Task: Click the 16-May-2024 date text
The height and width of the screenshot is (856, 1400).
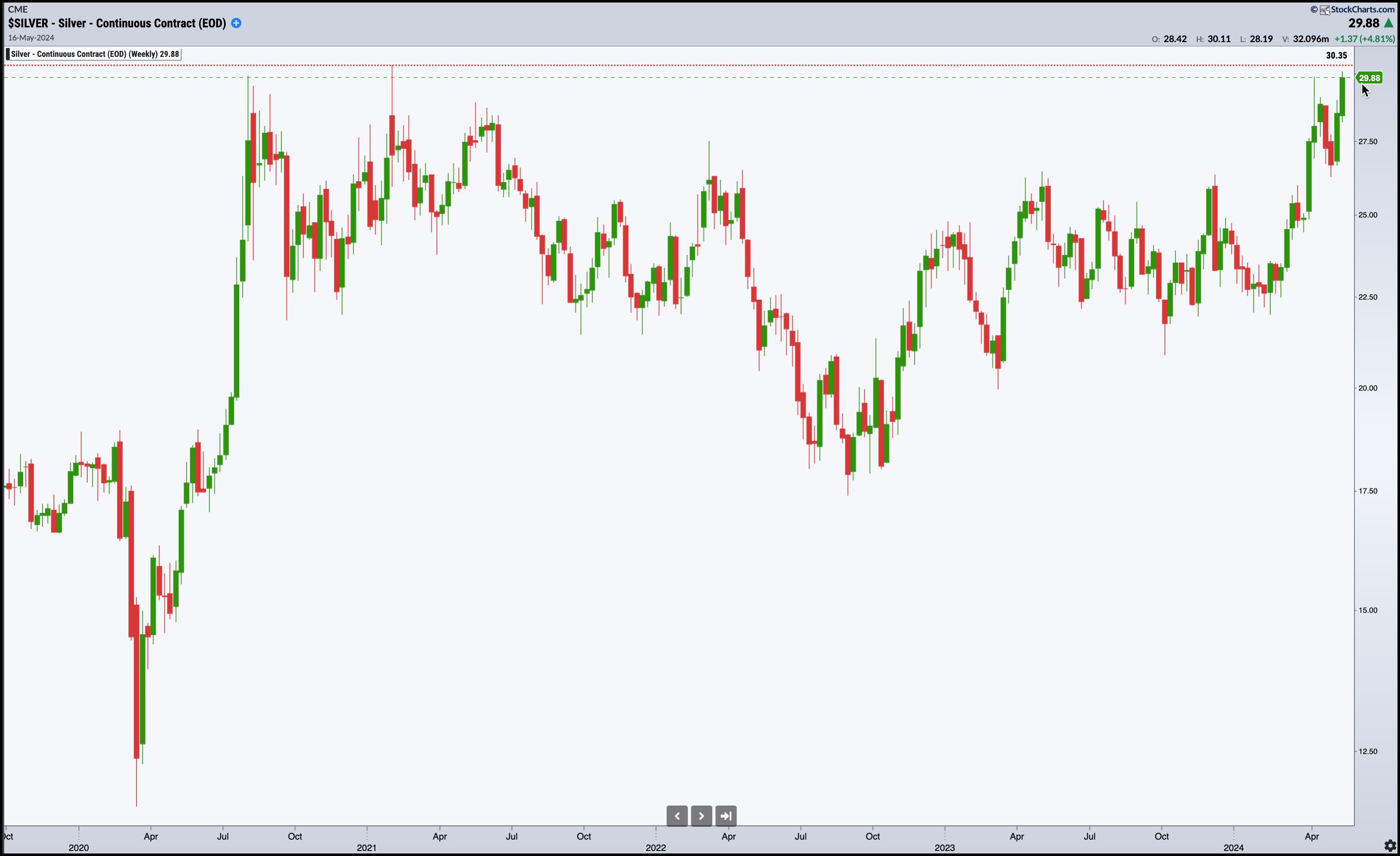Action: (x=31, y=38)
